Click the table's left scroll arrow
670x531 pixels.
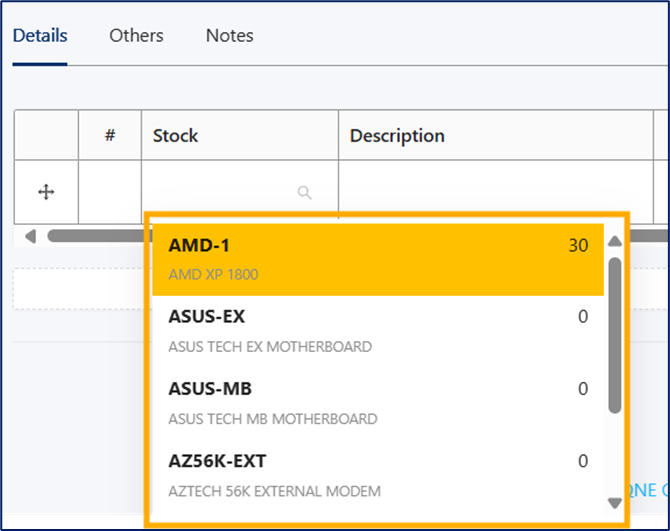[30, 236]
